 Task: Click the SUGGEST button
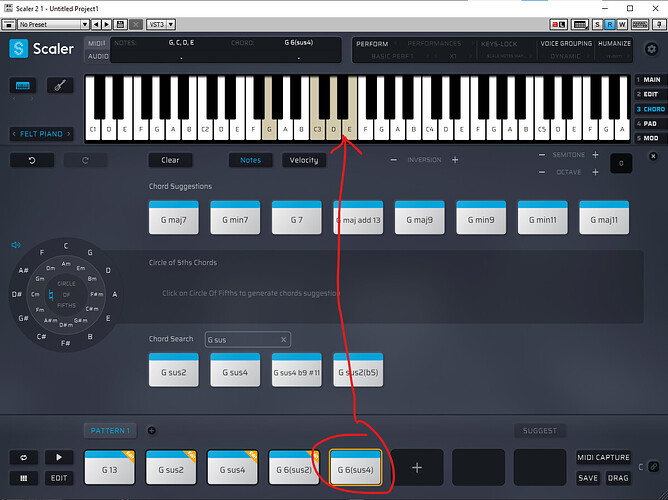click(540, 431)
